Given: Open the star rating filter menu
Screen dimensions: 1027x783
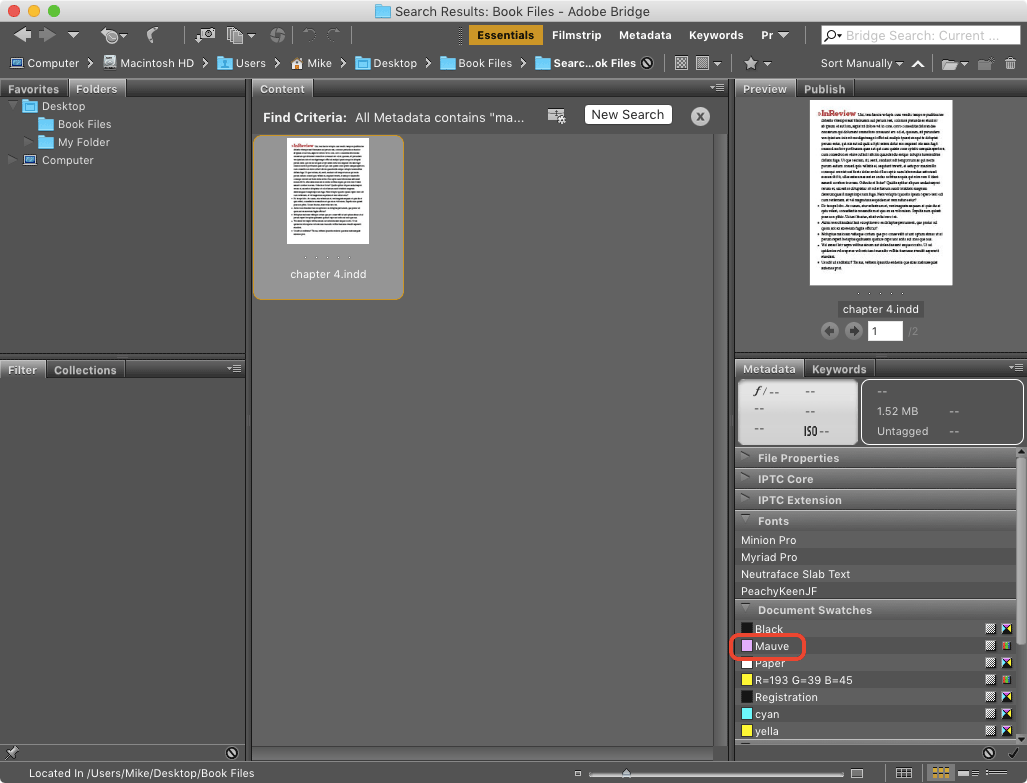Looking at the screenshot, I should pyautogui.click(x=758, y=63).
